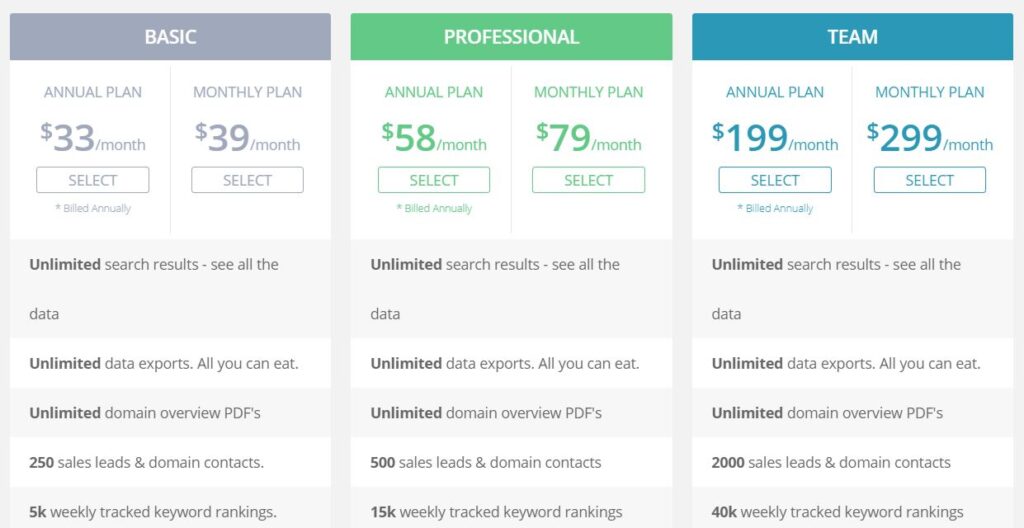Select the Team monthly plan
Image resolution: width=1024 pixels, height=528 pixels.
click(929, 180)
